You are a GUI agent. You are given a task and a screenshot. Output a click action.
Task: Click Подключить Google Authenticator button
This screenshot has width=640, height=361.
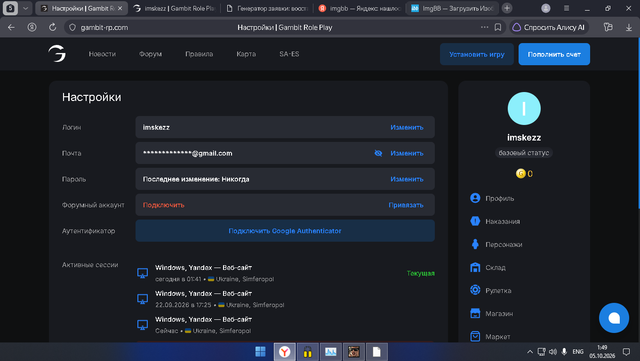[285, 231]
